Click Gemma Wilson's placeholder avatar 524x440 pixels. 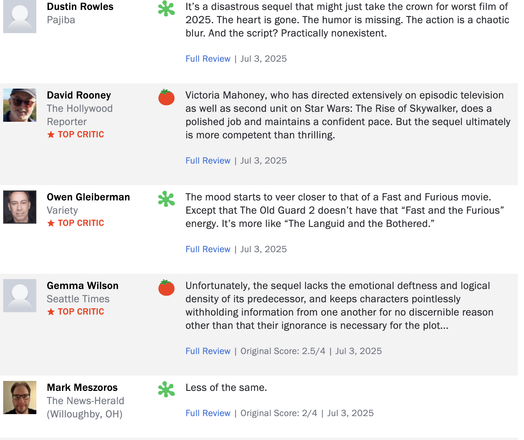20,296
